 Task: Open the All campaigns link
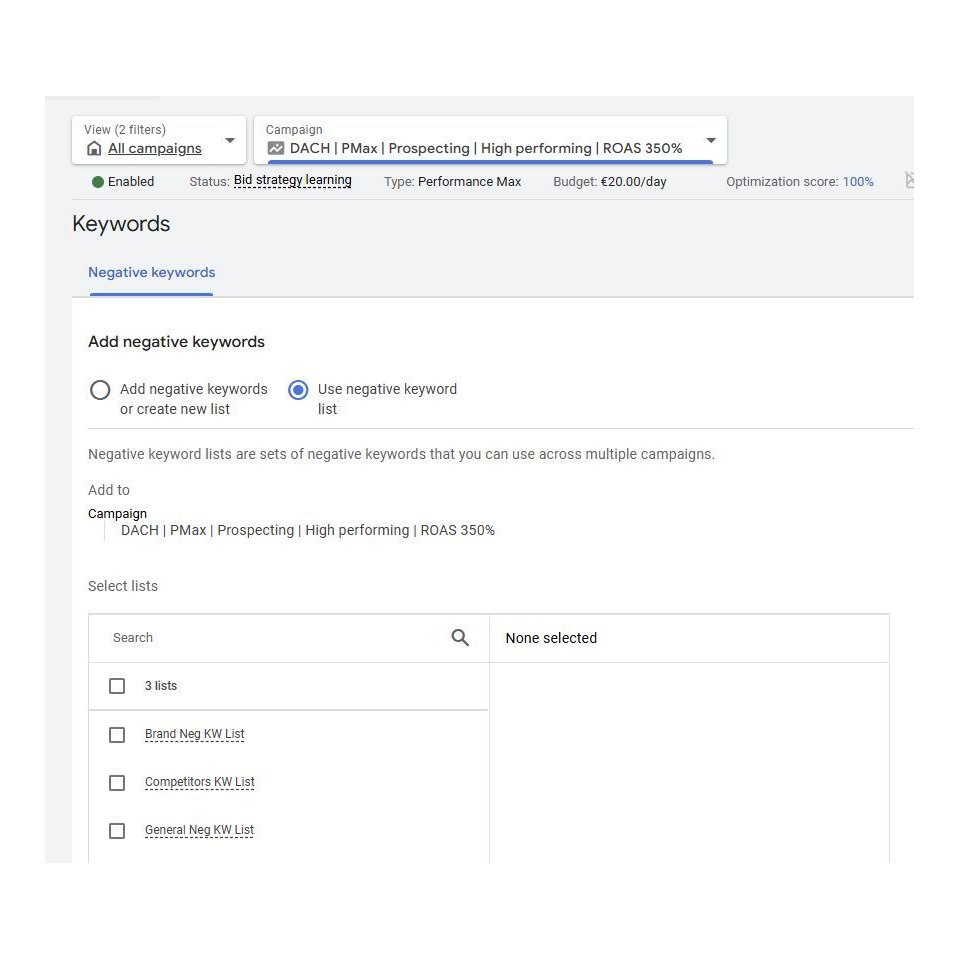pyautogui.click(x=154, y=148)
